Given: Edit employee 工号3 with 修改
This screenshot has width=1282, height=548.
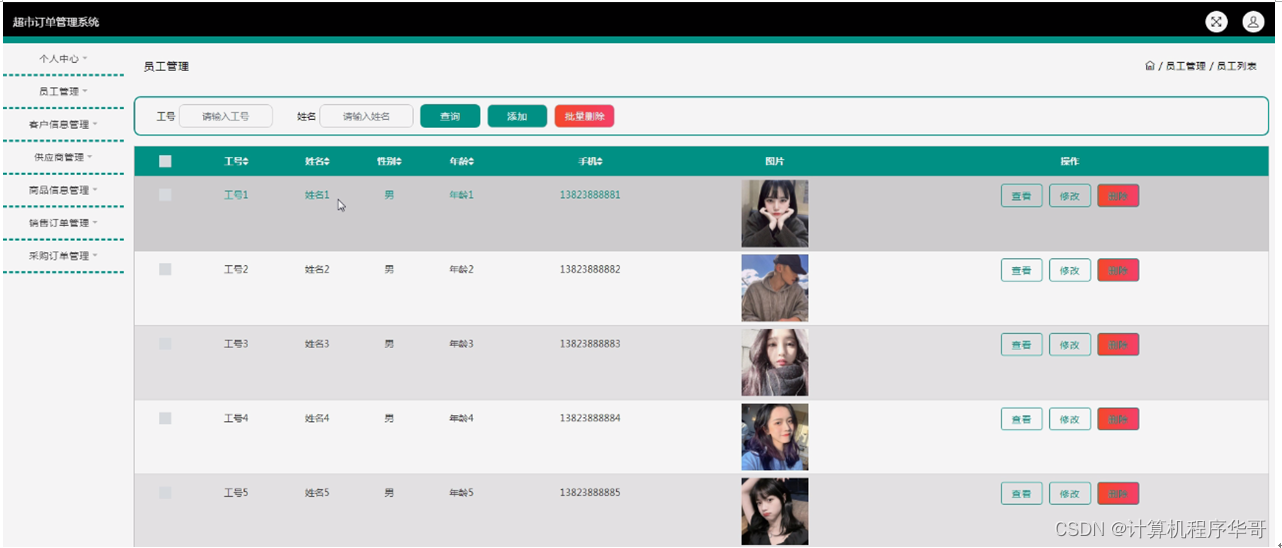Looking at the screenshot, I should pyautogui.click(x=1069, y=345).
